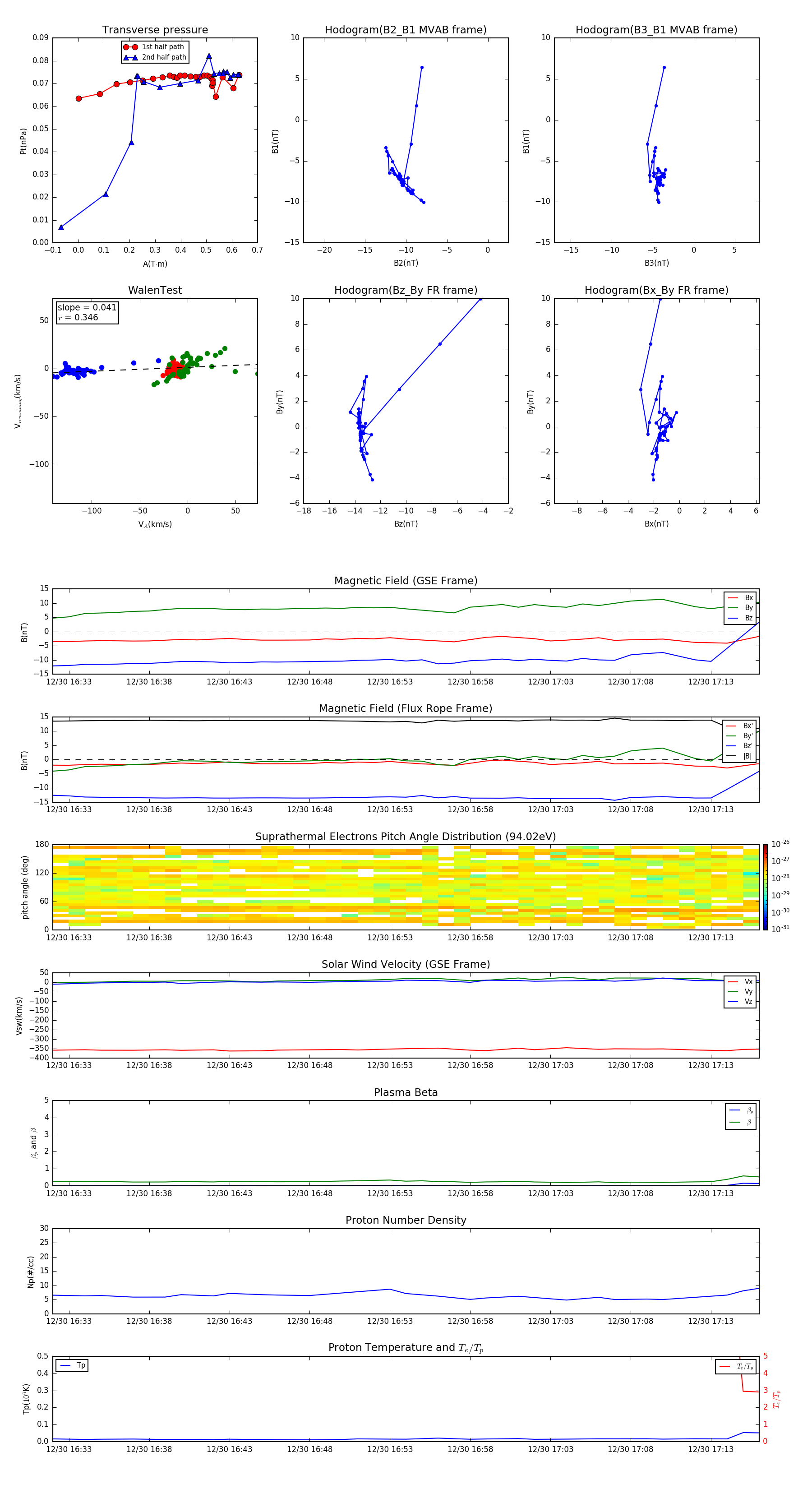Click 'Vy' legend entry in velocity plot
This screenshot has height=1489, width=812.
coord(740,991)
